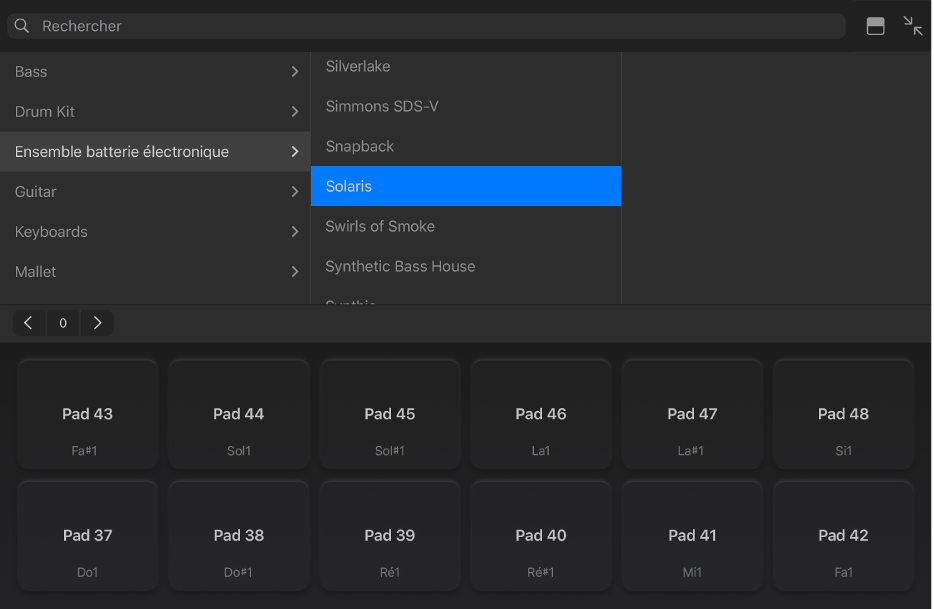Tap Pad 37 Do1
The image size is (934, 609).
point(88,536)
